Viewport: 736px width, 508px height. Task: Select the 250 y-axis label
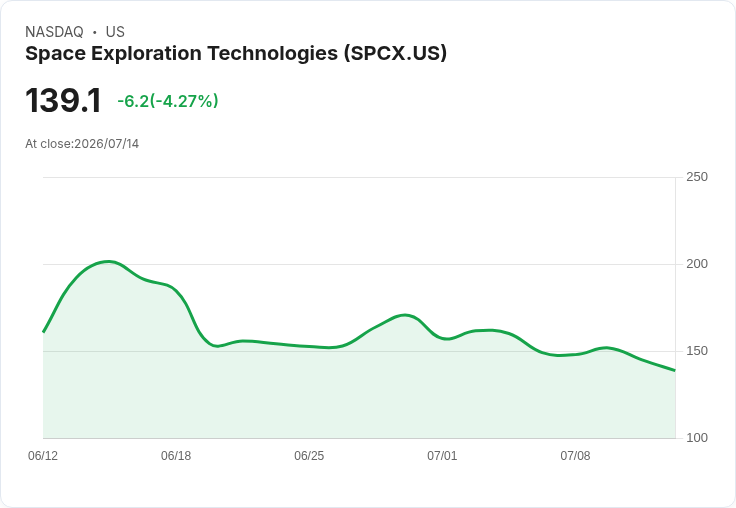click(x=697, y=177)
